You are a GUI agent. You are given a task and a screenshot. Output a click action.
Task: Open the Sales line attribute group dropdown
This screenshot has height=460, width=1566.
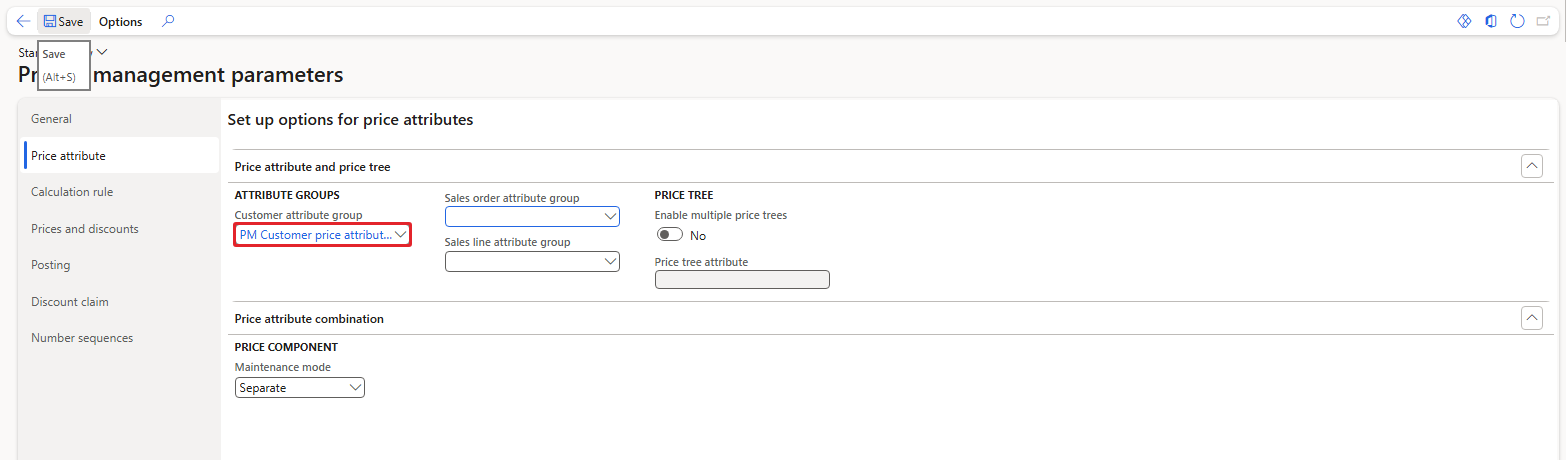pyautogui.click(x=610, y=261)
